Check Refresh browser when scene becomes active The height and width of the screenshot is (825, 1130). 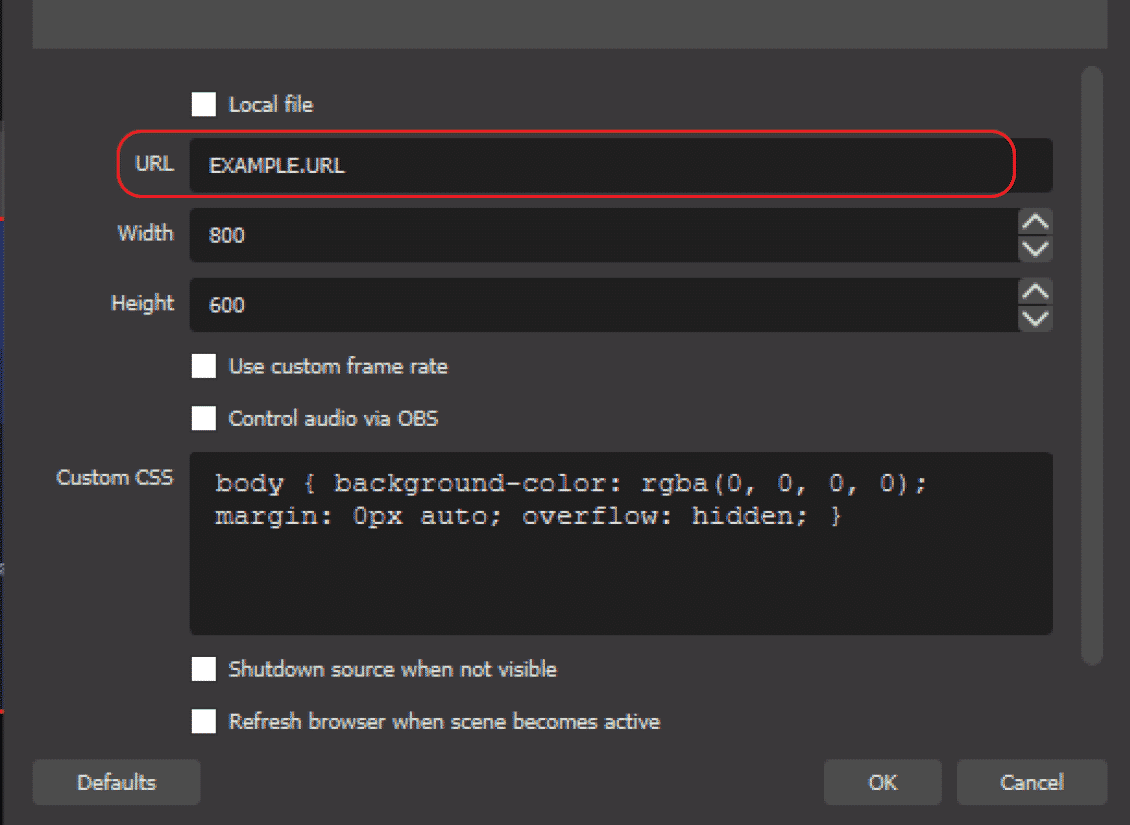203,721
